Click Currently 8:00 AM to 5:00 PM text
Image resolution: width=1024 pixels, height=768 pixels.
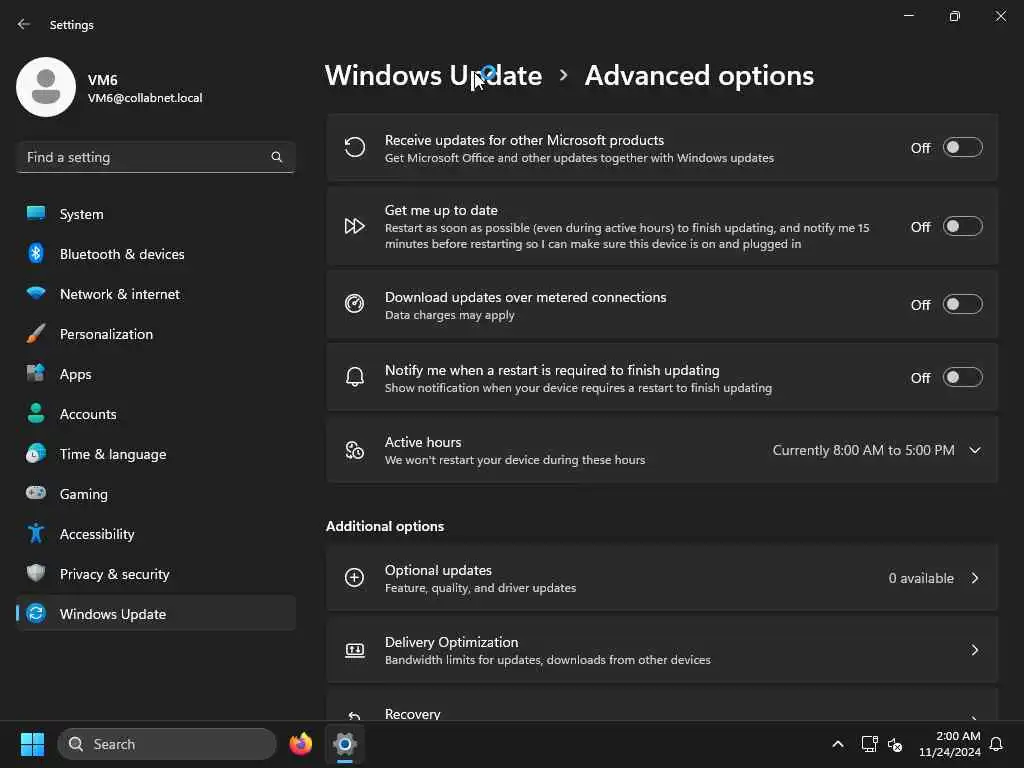(x=863, y=450)
